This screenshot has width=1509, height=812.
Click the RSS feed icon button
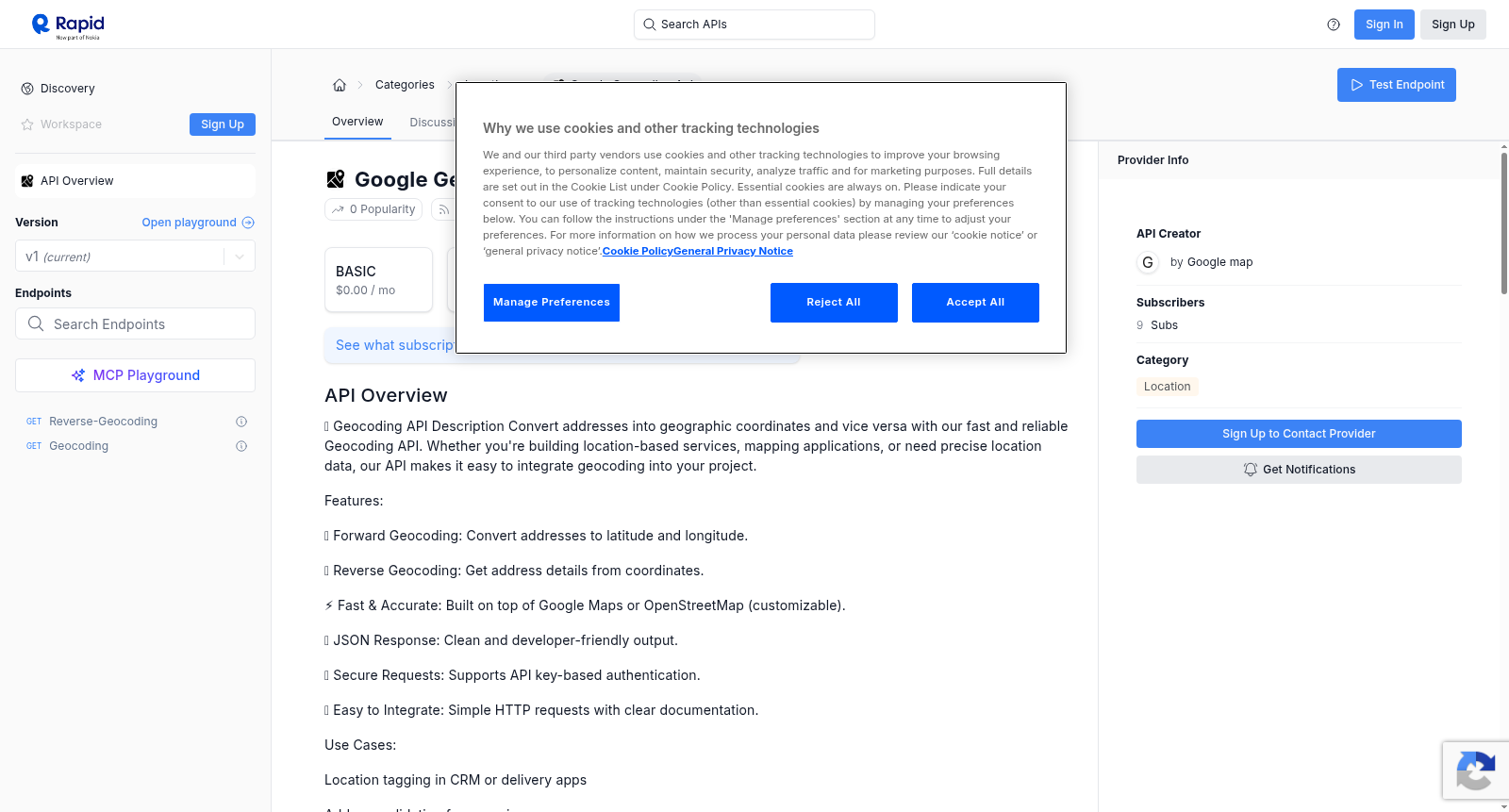(x=443, y=209)
